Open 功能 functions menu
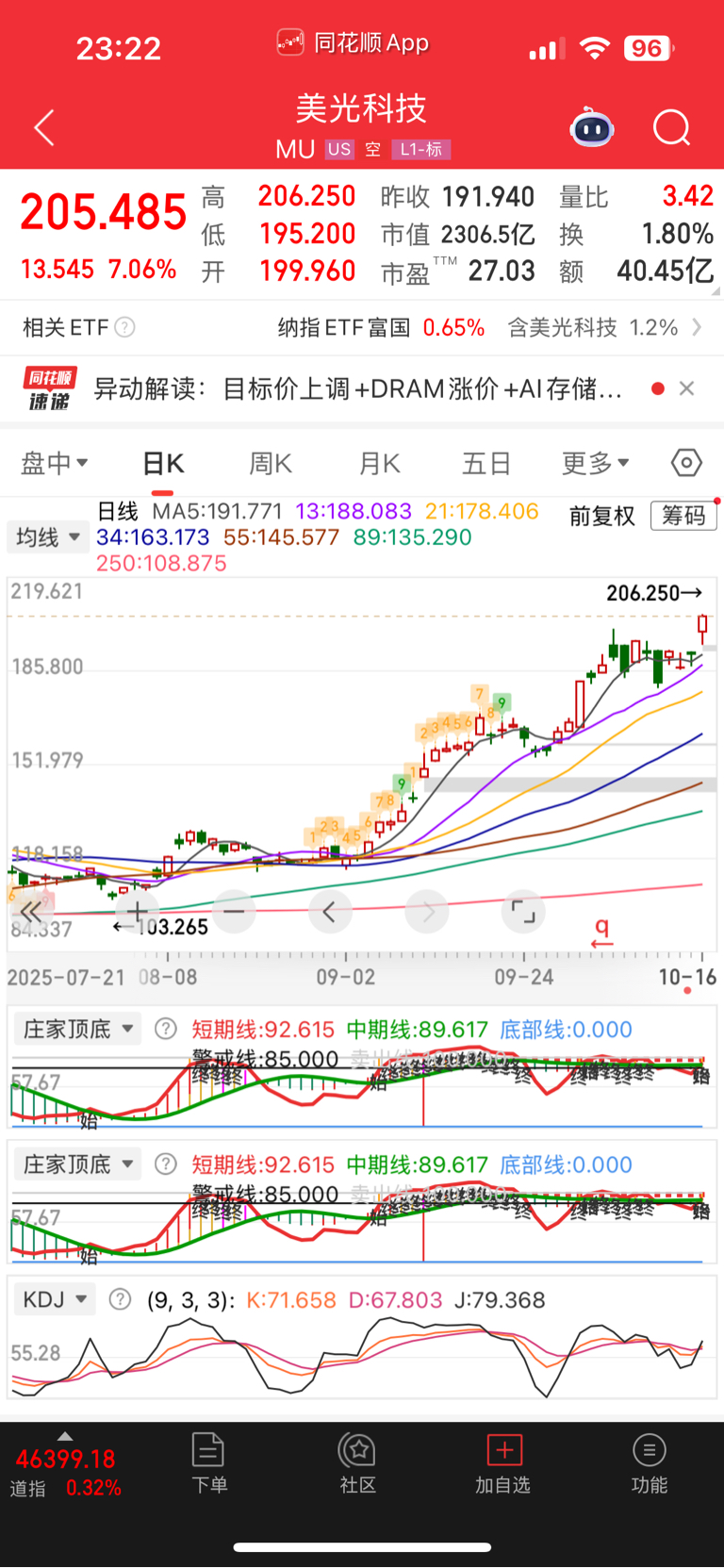The width and height of the screenshot is (724, 1568). coord(649,1463)
